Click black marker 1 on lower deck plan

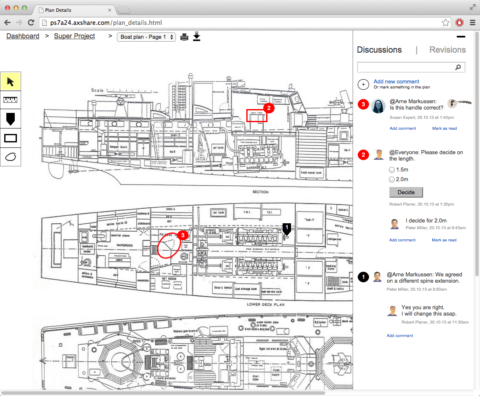pyautogui.click(x=287, y=228)
